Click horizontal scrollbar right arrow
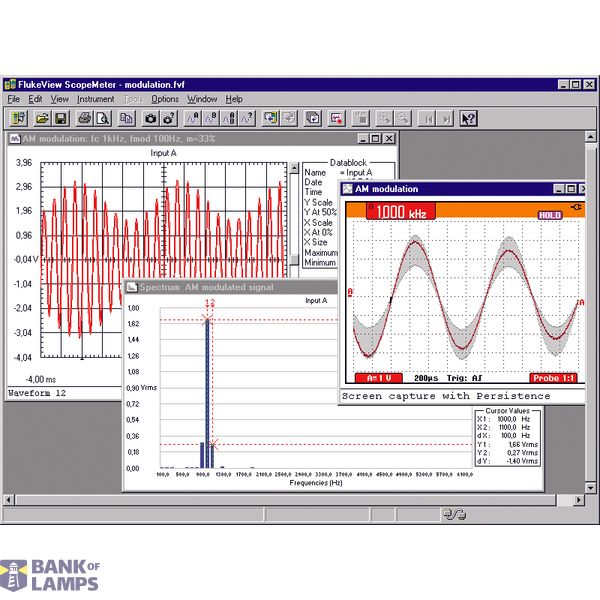600x600 pixels. point(579,500)
